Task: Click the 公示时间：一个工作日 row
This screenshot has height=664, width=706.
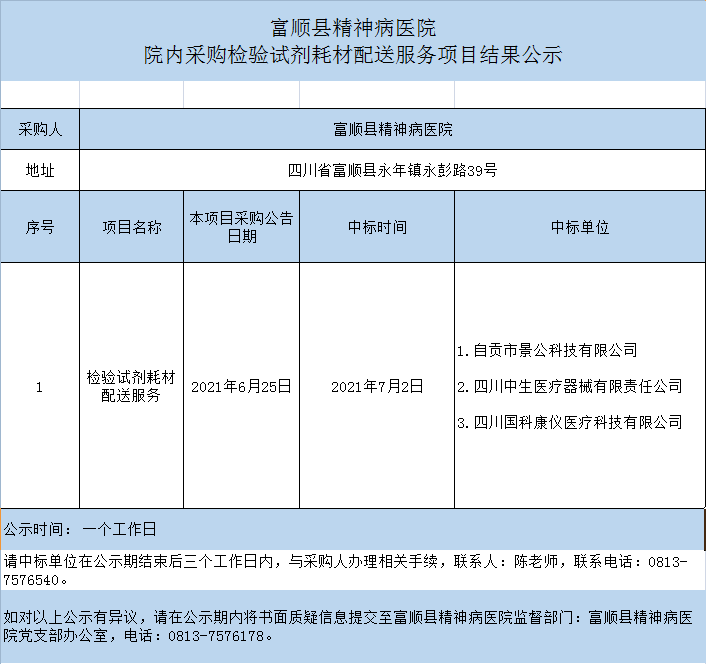Action: (80, 529)
